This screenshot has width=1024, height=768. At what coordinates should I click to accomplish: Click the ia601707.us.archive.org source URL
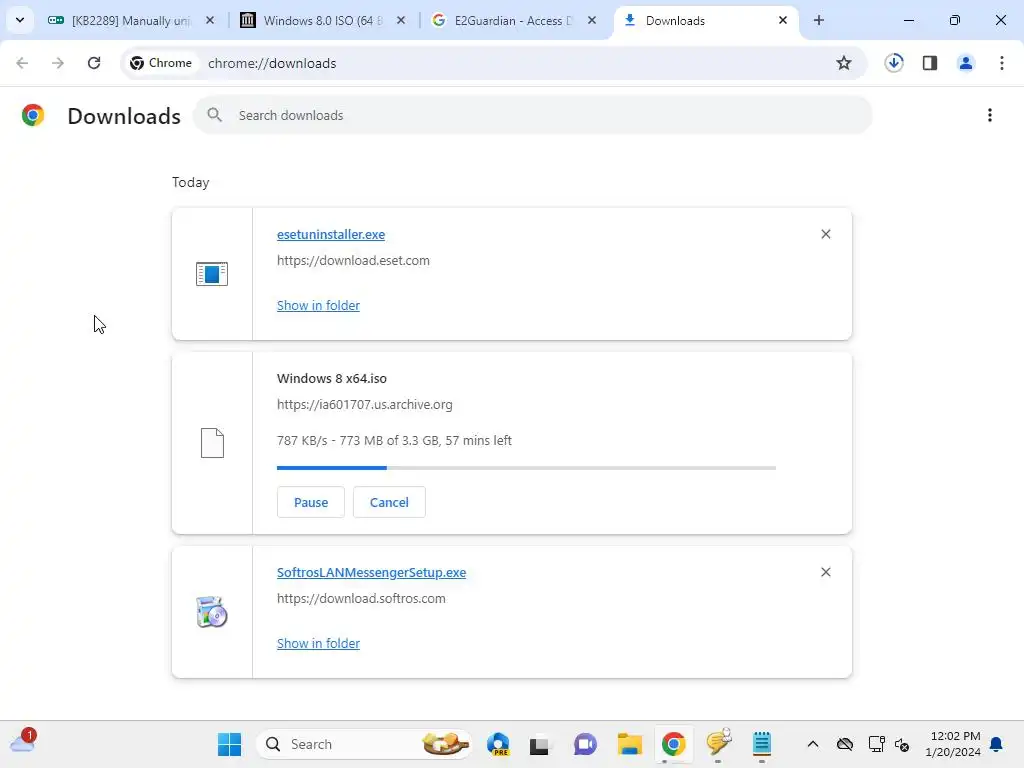tap(364, 404)
